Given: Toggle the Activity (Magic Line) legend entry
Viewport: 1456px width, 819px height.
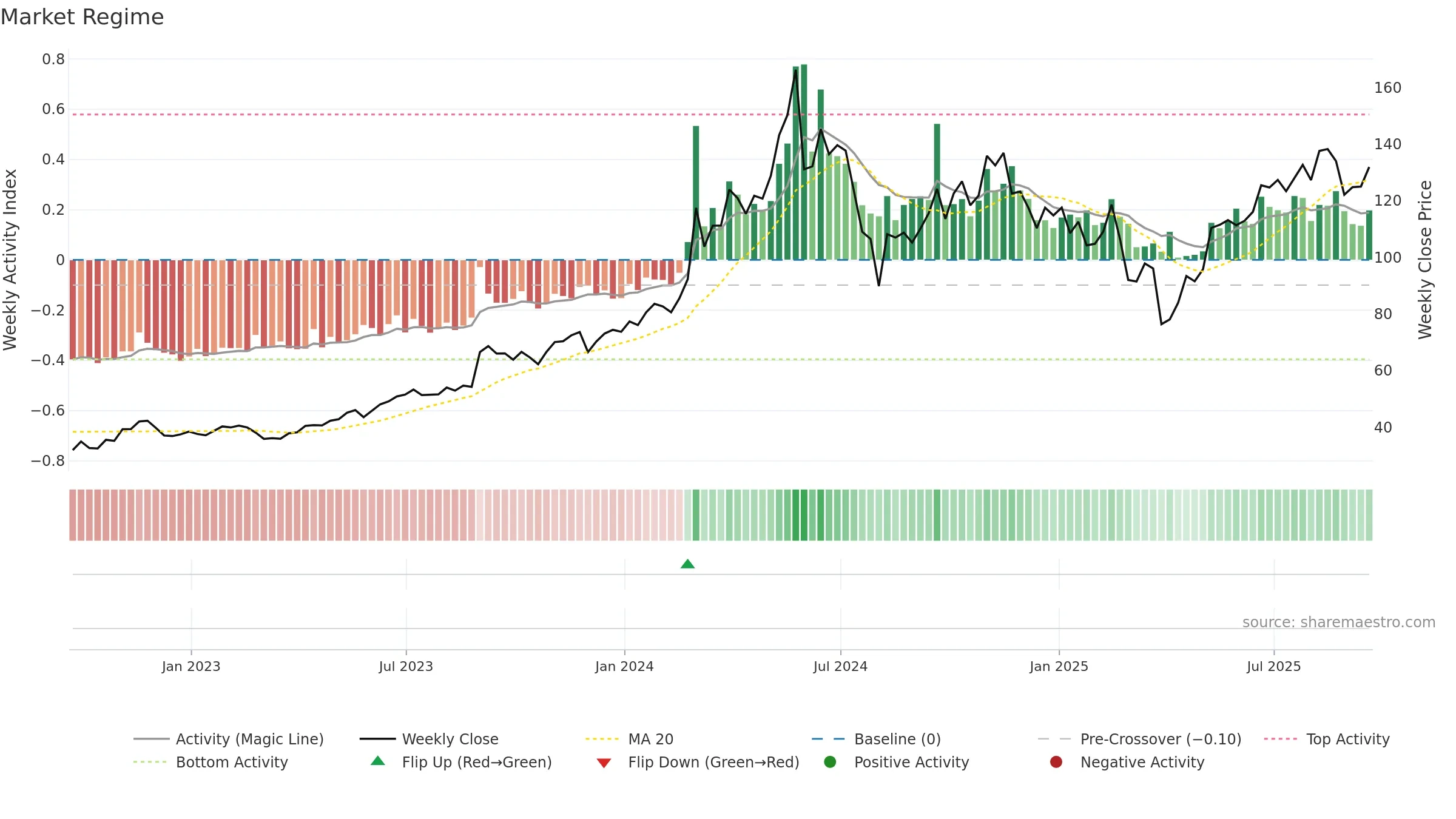Looking at the screenshot, I should (x=229, y=739).
